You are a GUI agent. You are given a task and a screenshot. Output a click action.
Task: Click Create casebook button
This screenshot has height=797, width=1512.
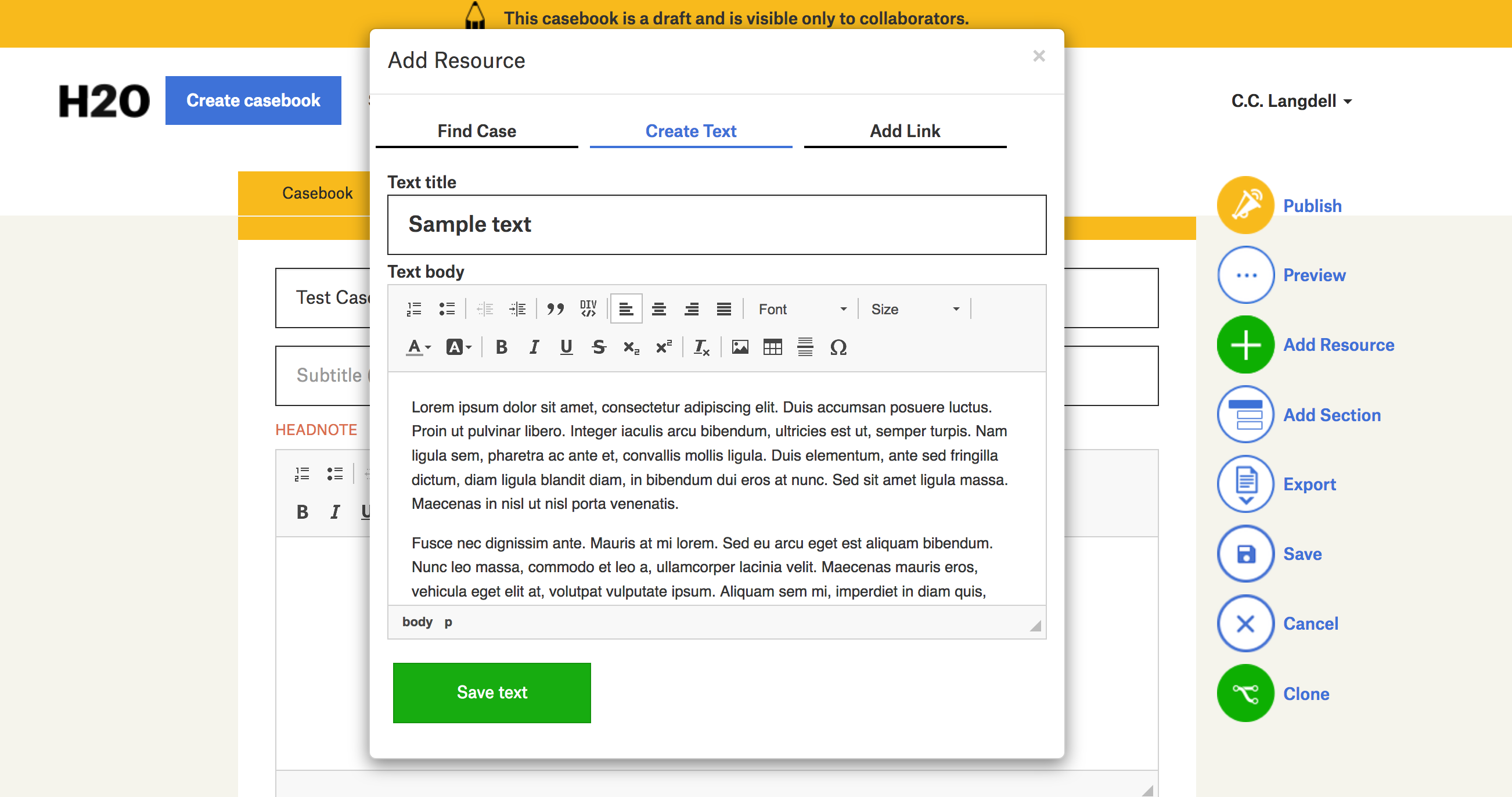[253, 100]
